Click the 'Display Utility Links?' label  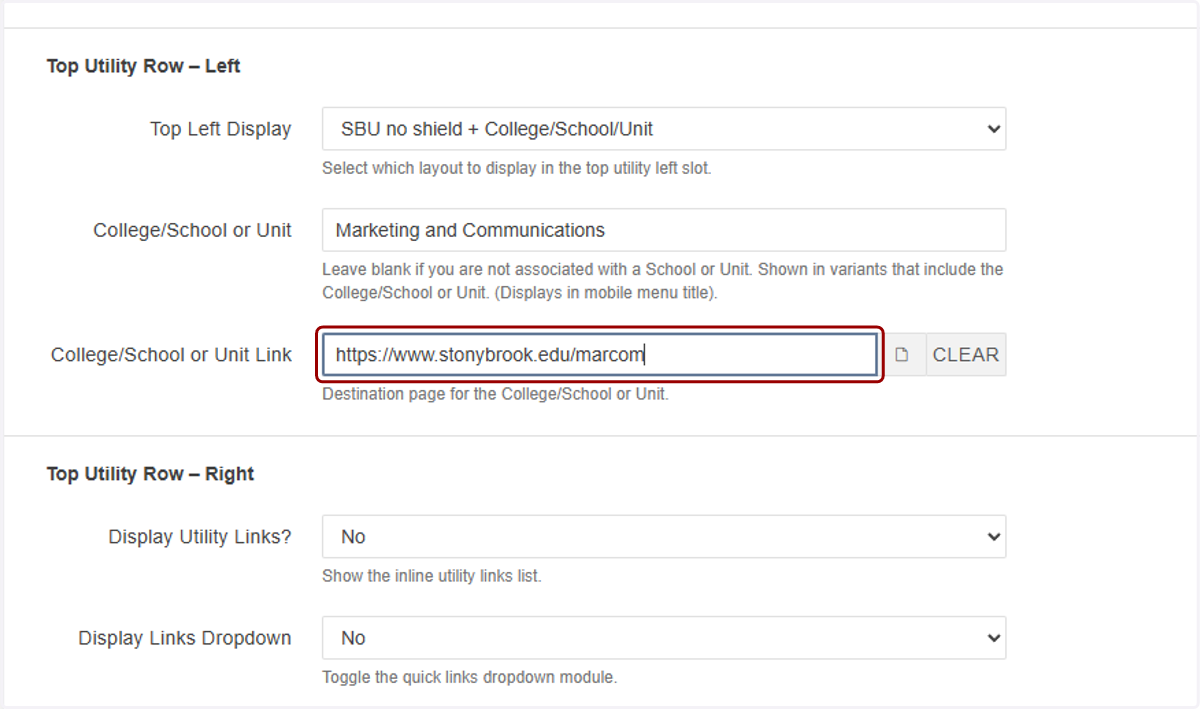coord(200,537)
